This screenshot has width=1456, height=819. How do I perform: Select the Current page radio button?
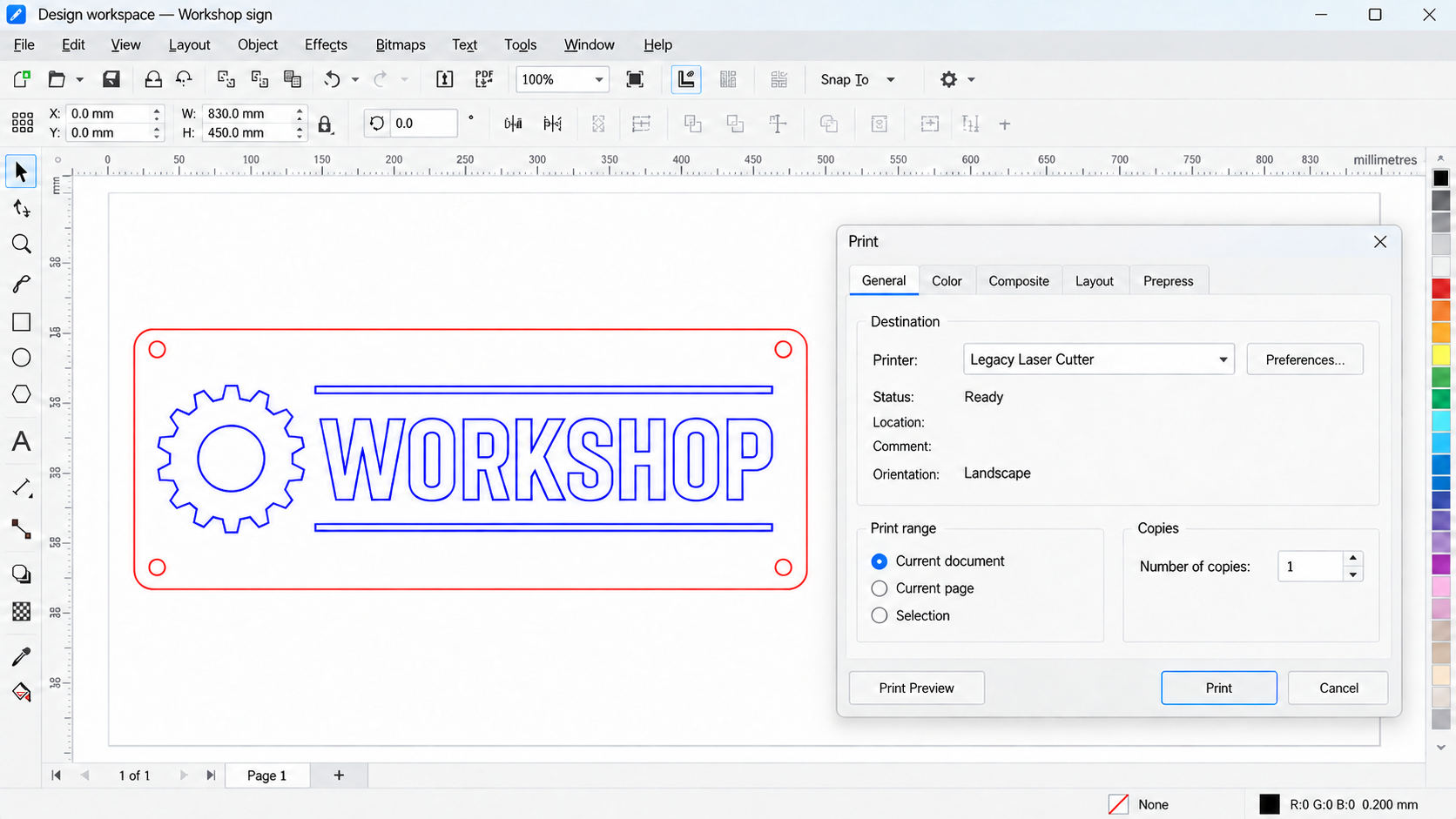tap(880, 588)
